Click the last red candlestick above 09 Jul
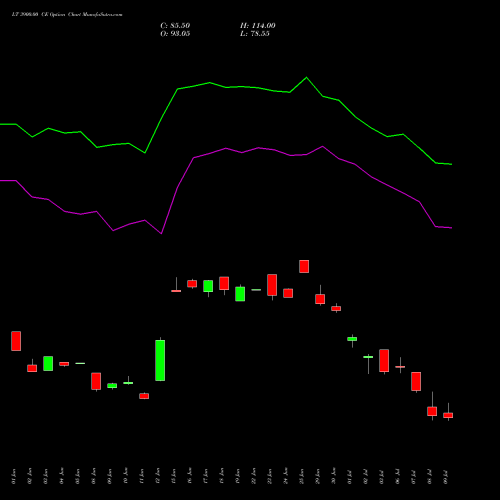Viewport: 500px width, 500px height. coord(448,415)
